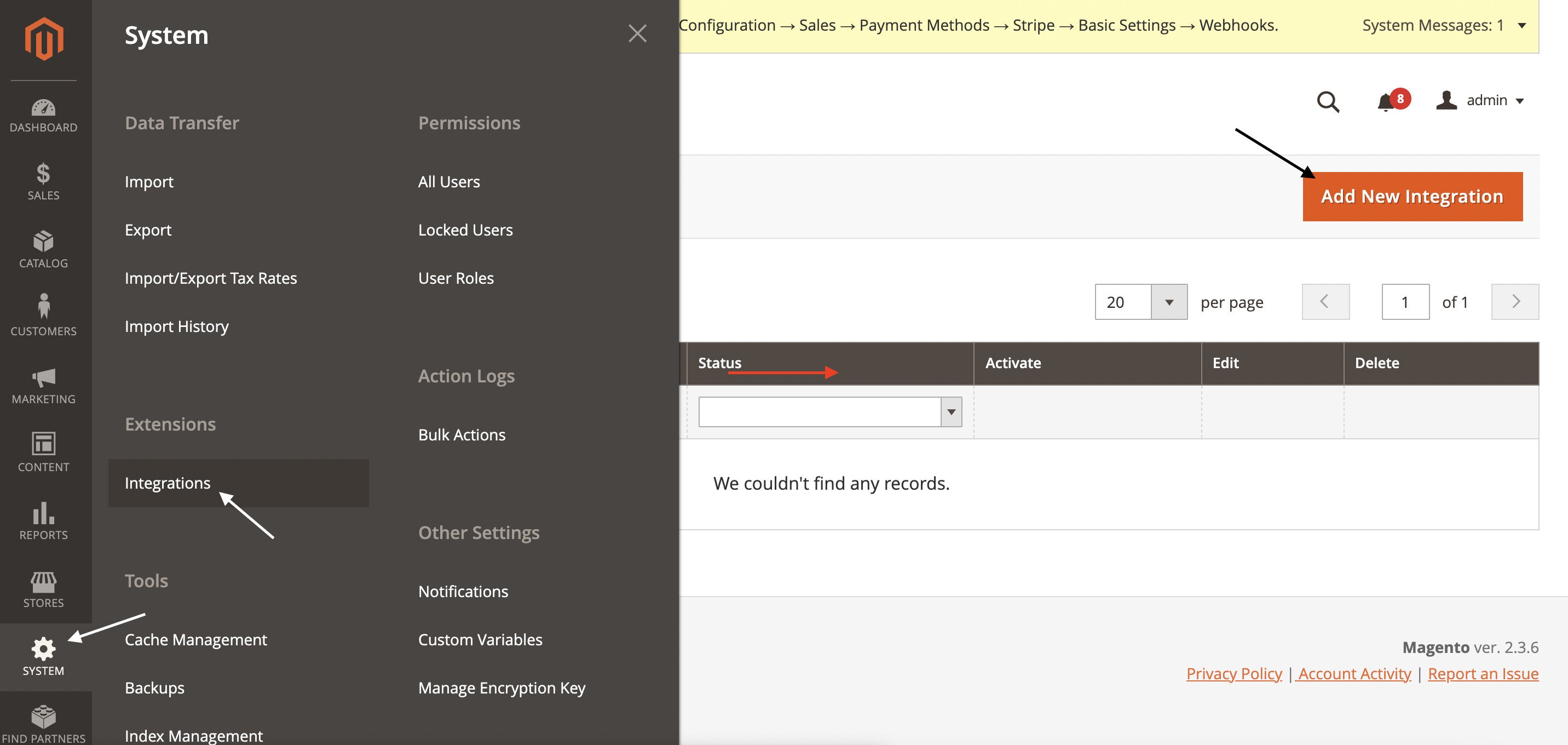Go to the previous page arrow
This screenshot has width=1568, height=745.
click(x=1325, y=301)
